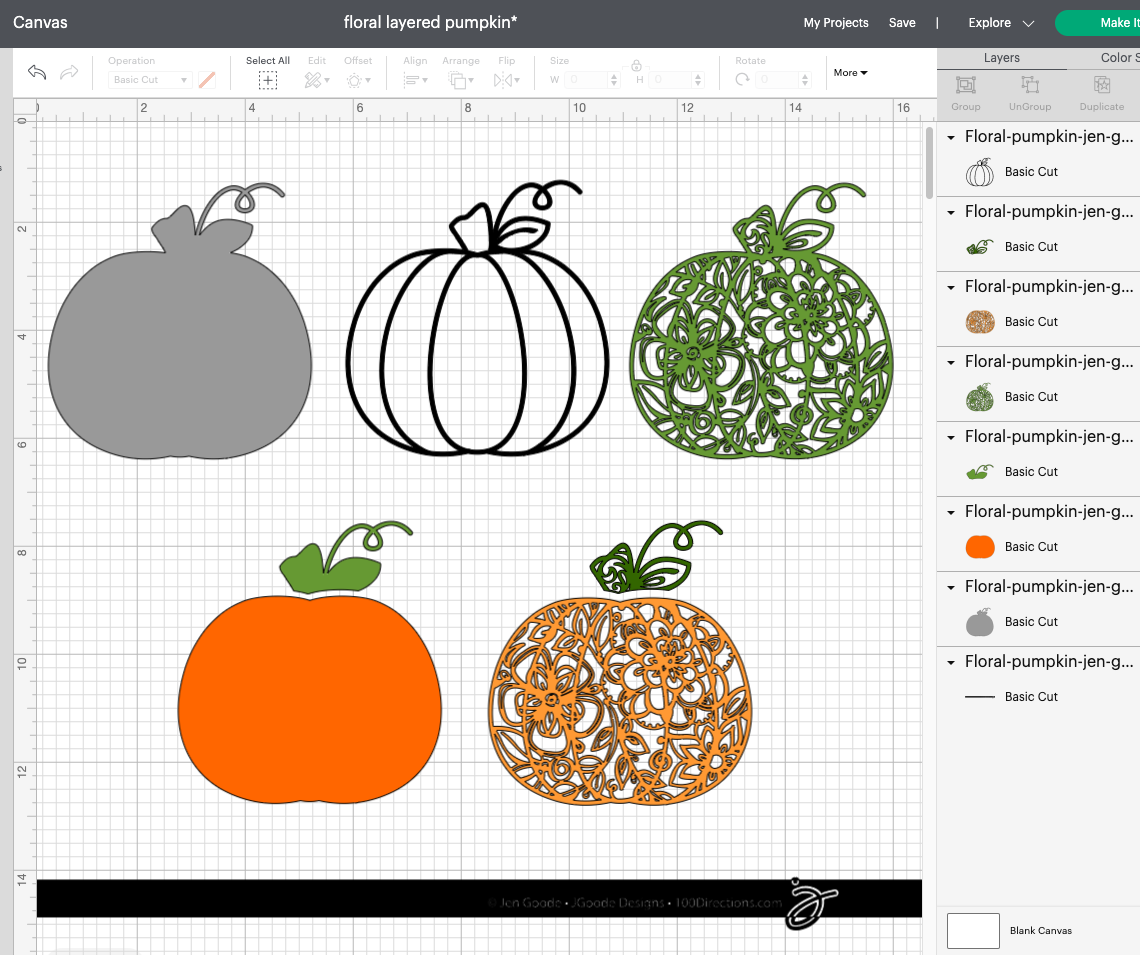The height and width of the screenshot is (955, 1140).
Task: Click the Blank Canvas color swatch
Action: pos(973,930)
